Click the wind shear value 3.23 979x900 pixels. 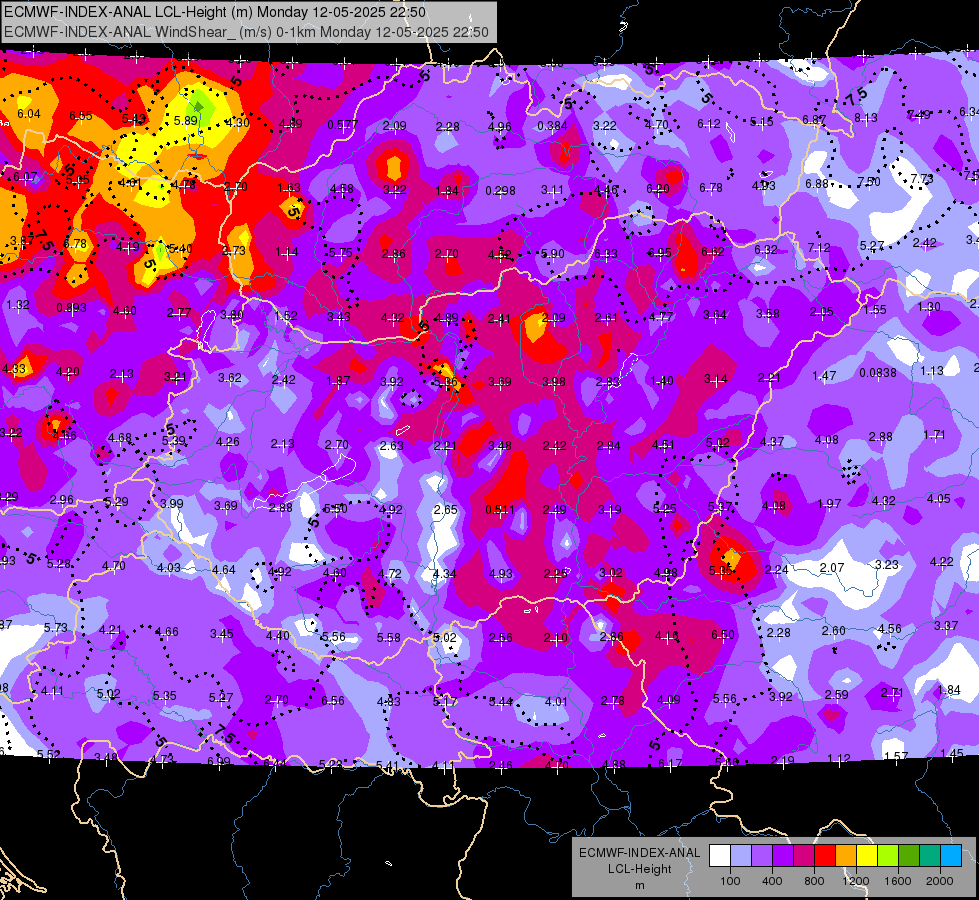(887, 565)
